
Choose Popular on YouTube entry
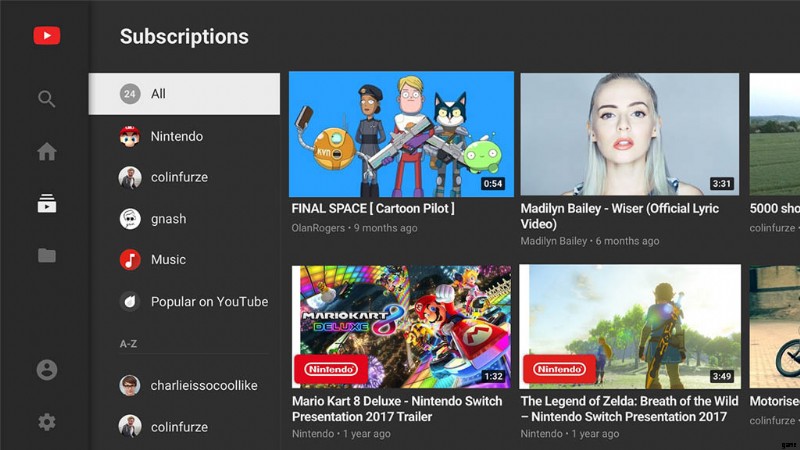coord(208,302)
